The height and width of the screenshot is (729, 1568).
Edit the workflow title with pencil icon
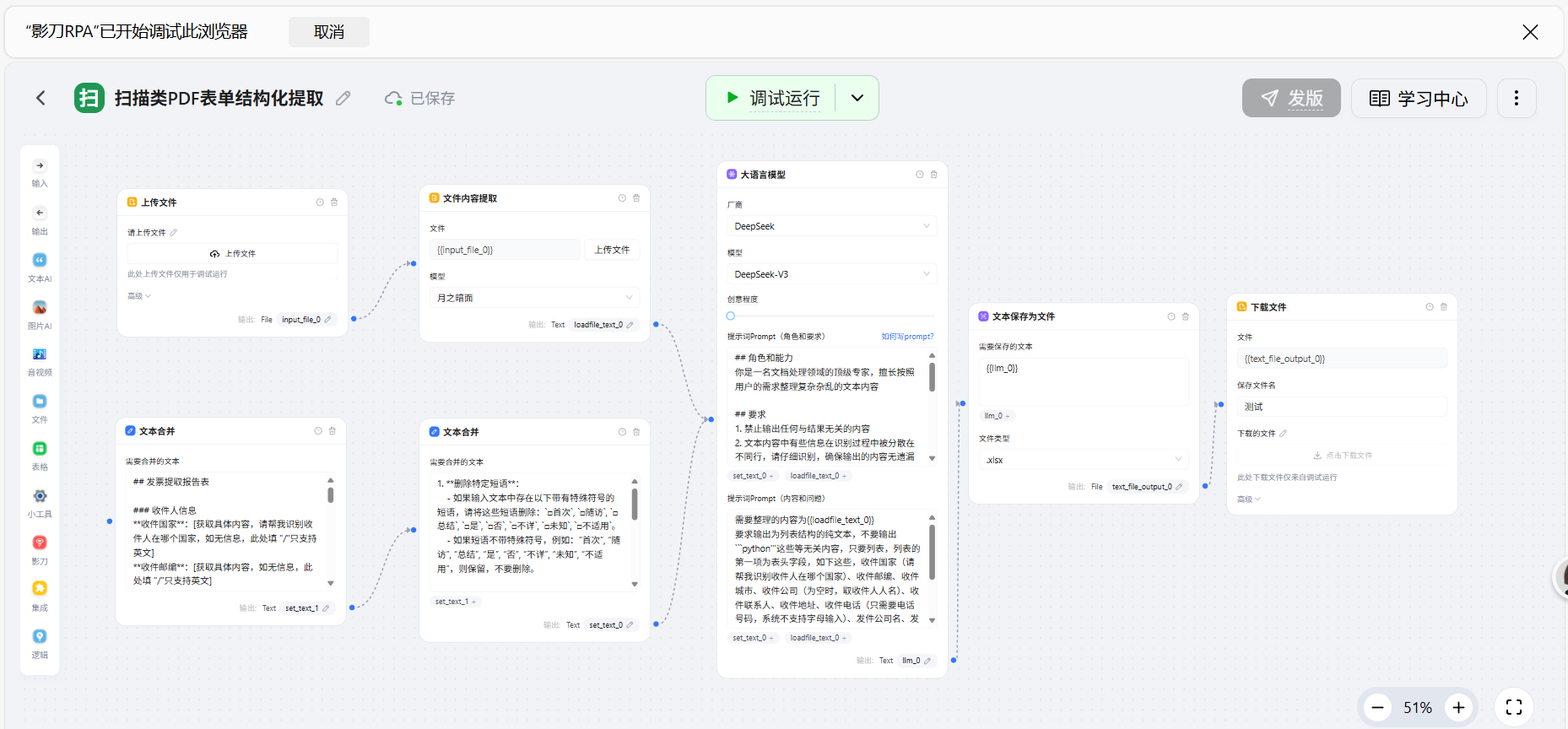point(343,99)
